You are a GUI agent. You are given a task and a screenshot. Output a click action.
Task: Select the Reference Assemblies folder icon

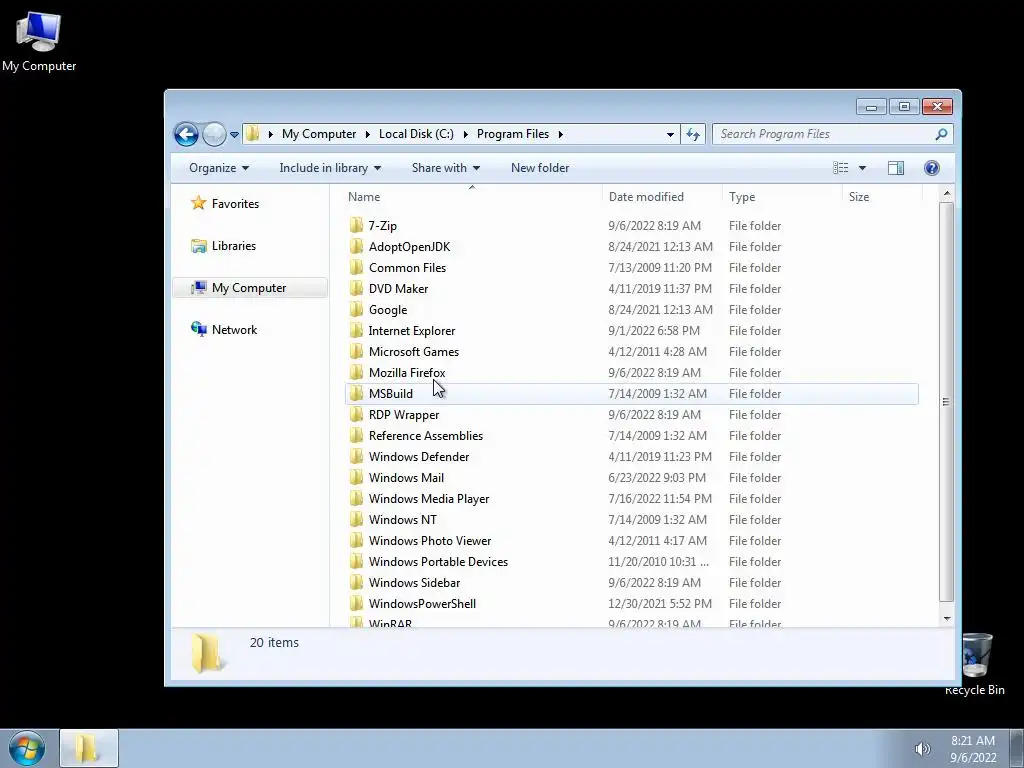356,436
